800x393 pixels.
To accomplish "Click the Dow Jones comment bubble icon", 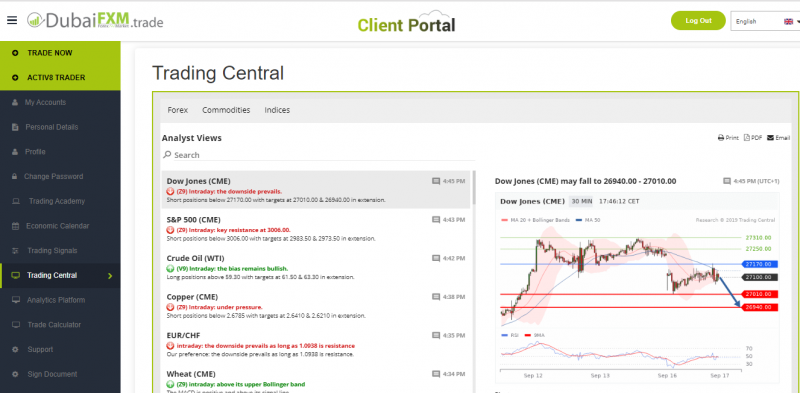I will coord(436,181).
